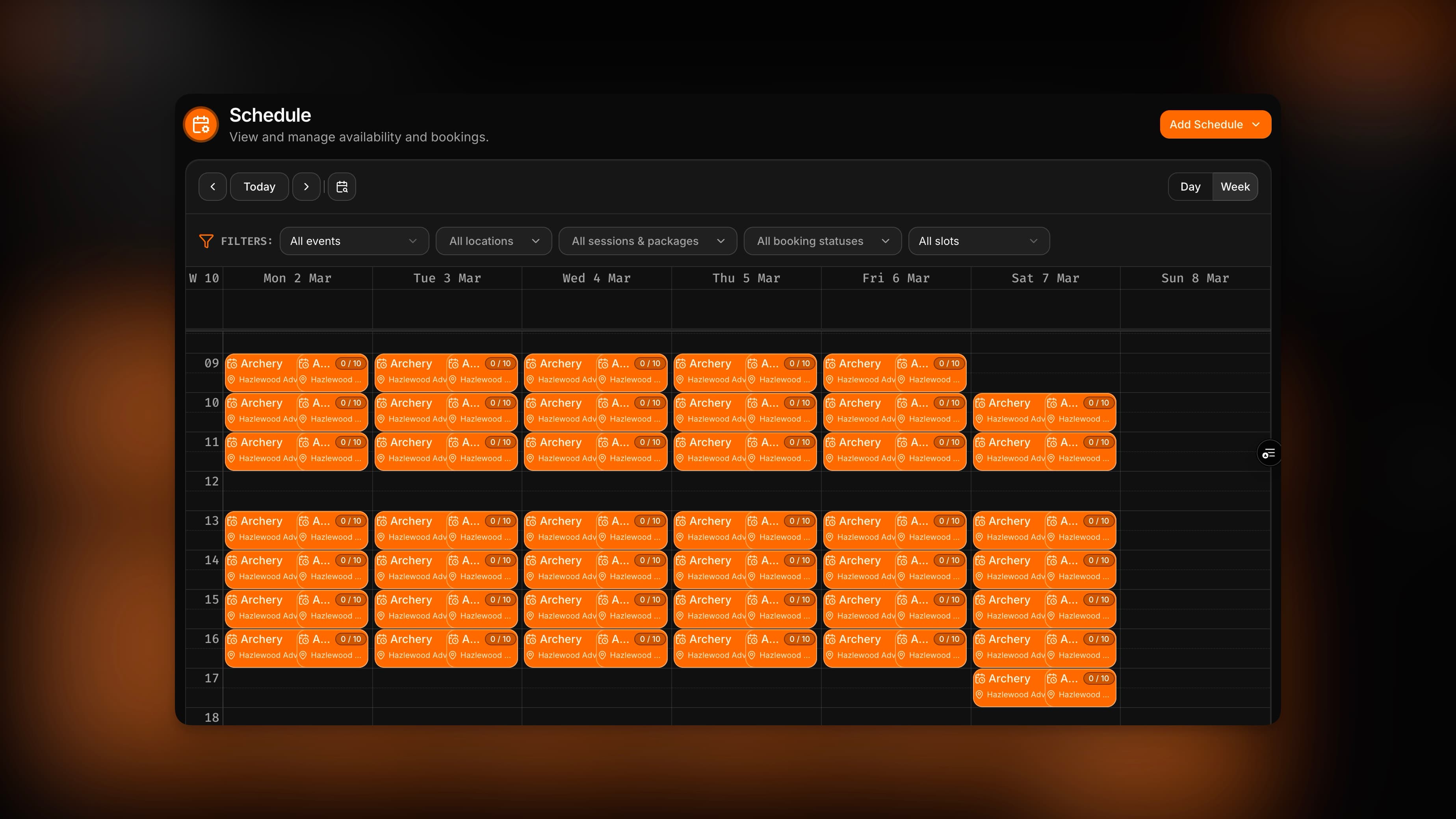1456x819 pixels.
Task: Expand the All booking statuses filter
Action: [823, 241]
